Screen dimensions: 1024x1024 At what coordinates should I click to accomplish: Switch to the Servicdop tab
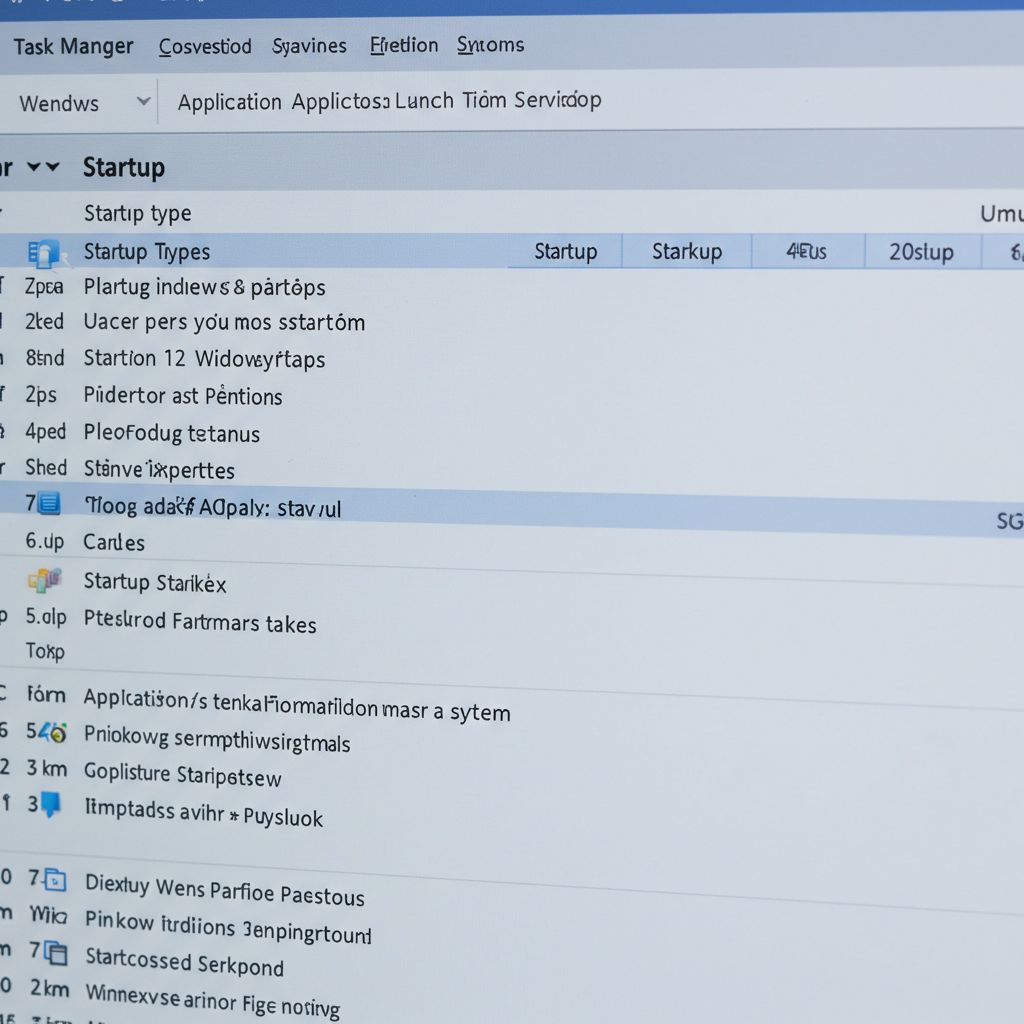(558, 100)
